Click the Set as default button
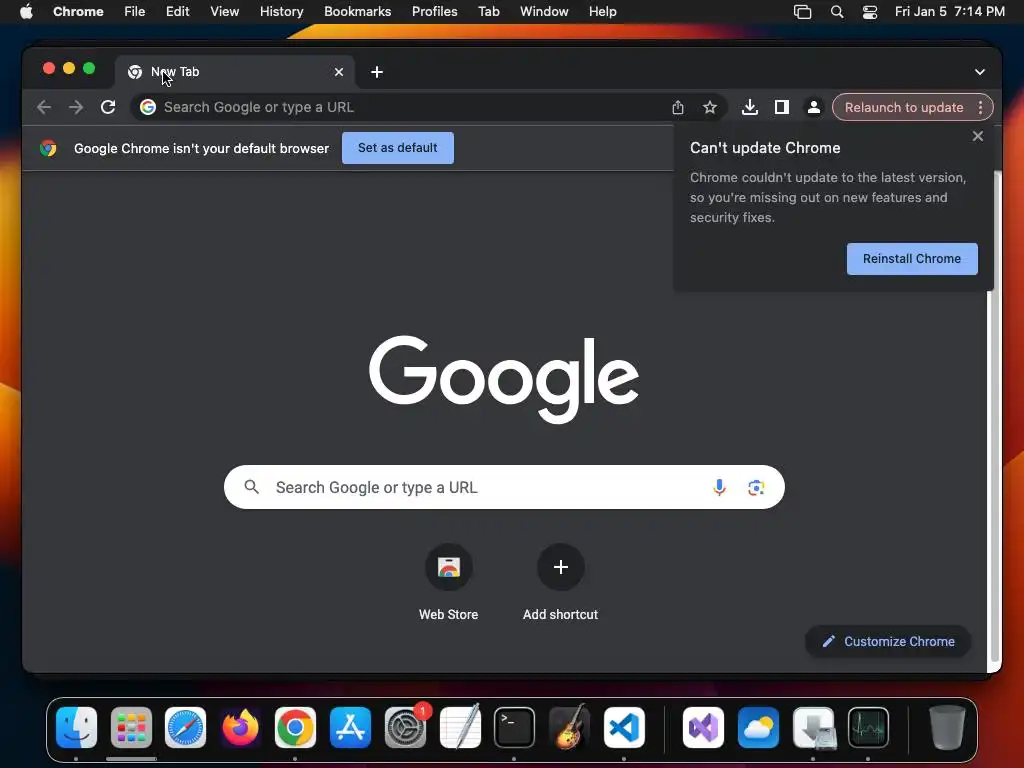This screenshot has width=1024, height=768. (398, 148)
